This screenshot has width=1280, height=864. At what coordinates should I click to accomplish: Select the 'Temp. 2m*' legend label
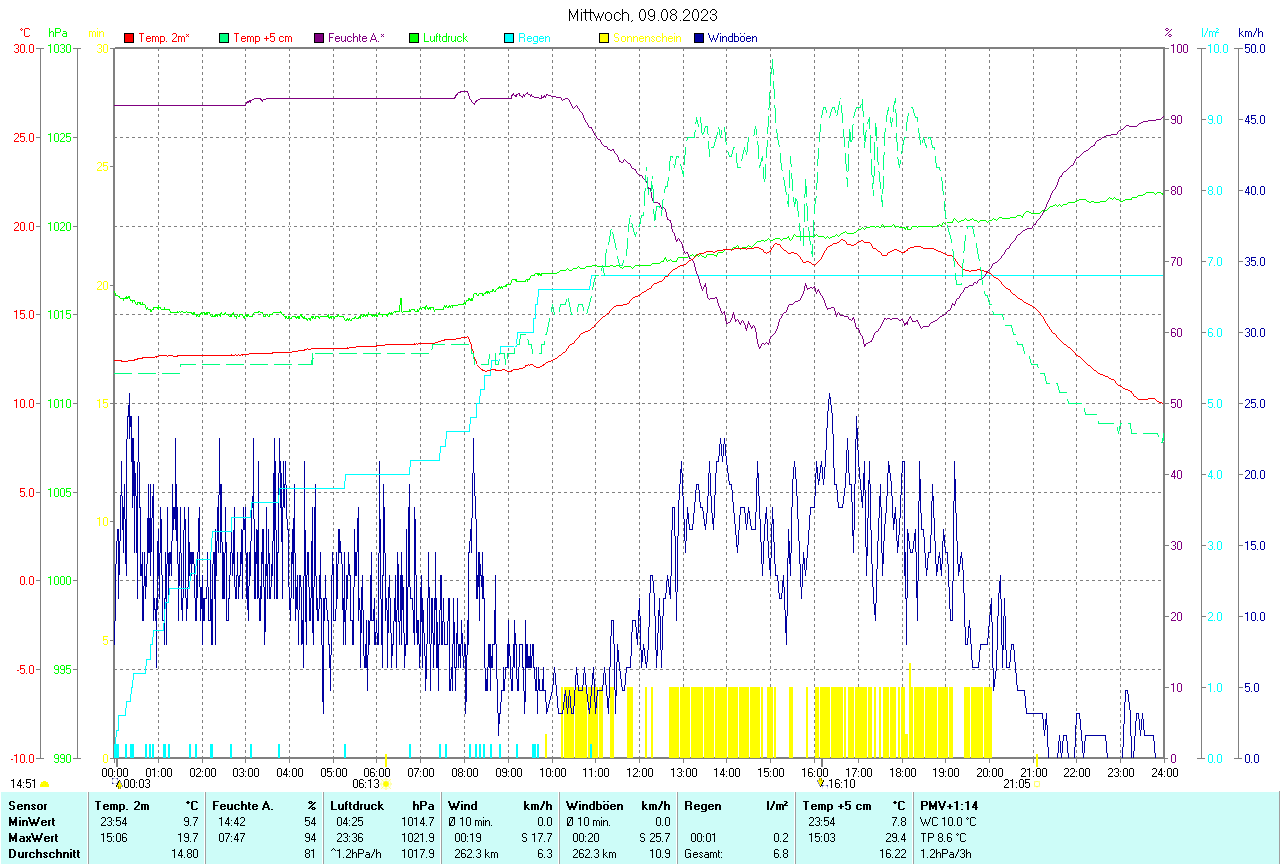click(x=164, y=38)
